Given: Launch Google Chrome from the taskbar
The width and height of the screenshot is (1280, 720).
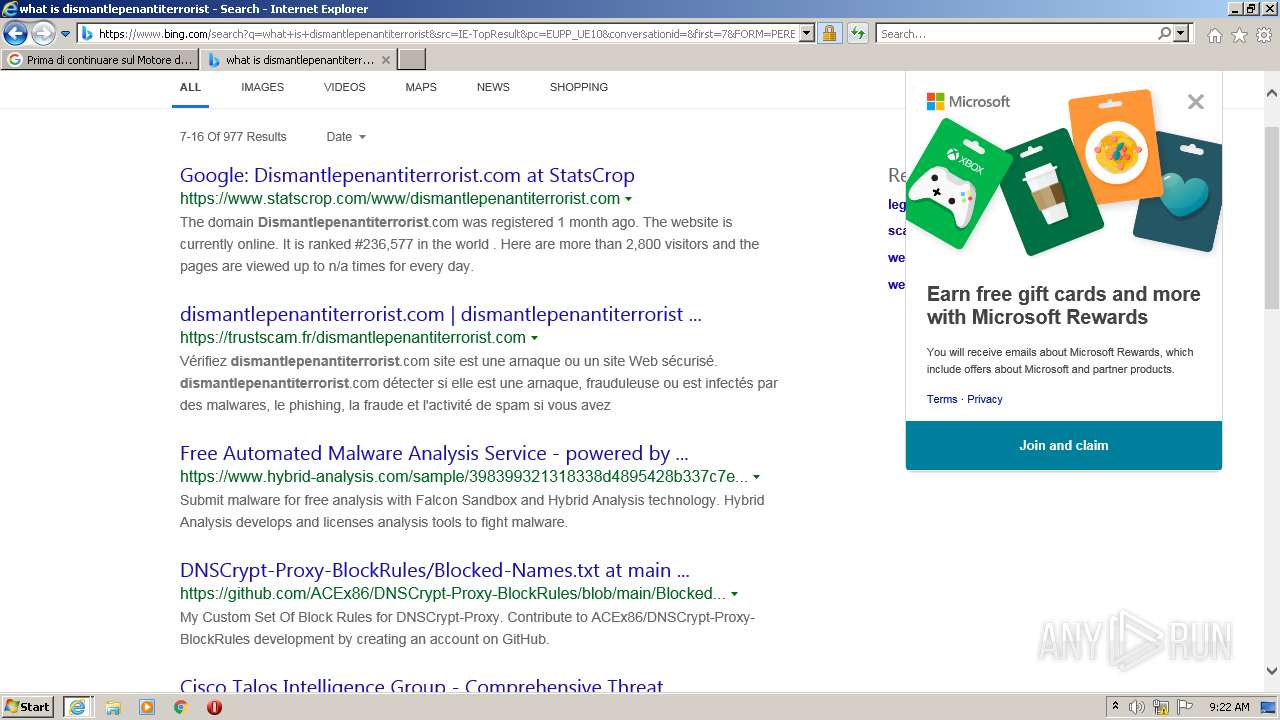Looking at the screenshot, I should click(x=180, y=707).
